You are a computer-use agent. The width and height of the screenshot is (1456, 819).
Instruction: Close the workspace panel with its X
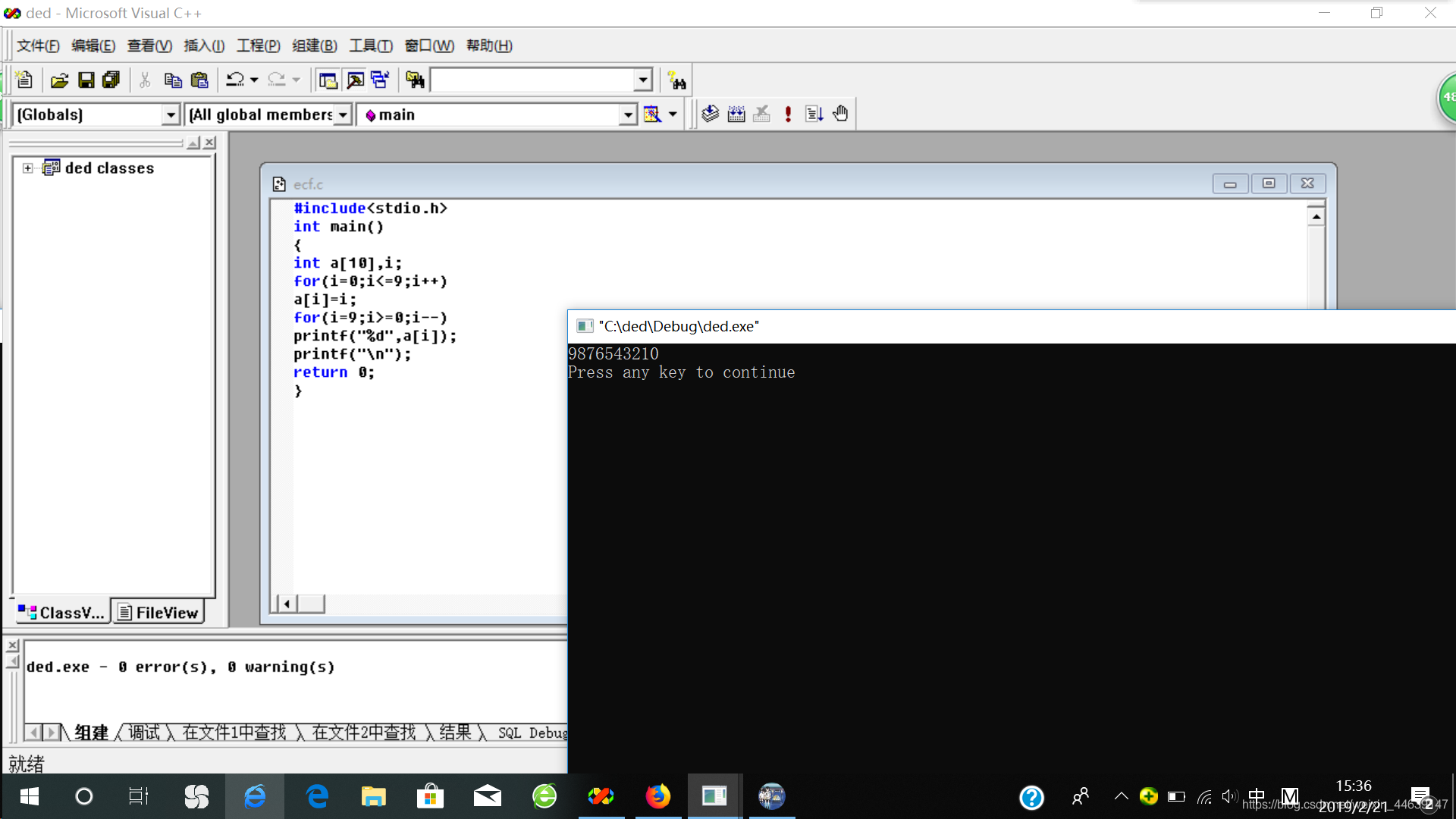point(210,143)
